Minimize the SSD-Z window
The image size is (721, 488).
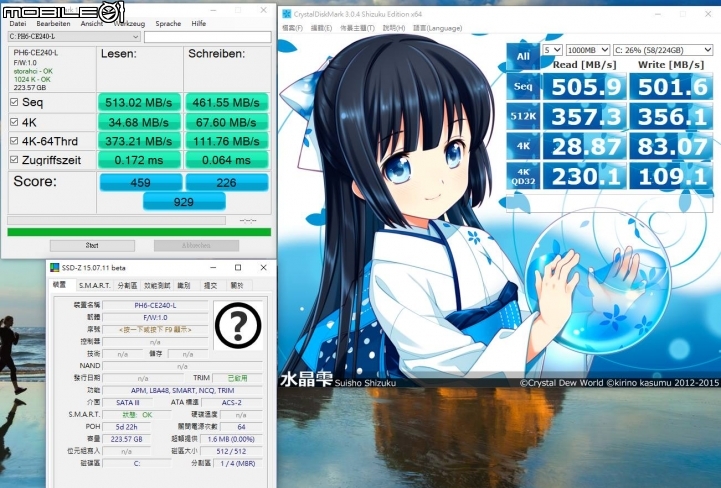click(213, 267)
